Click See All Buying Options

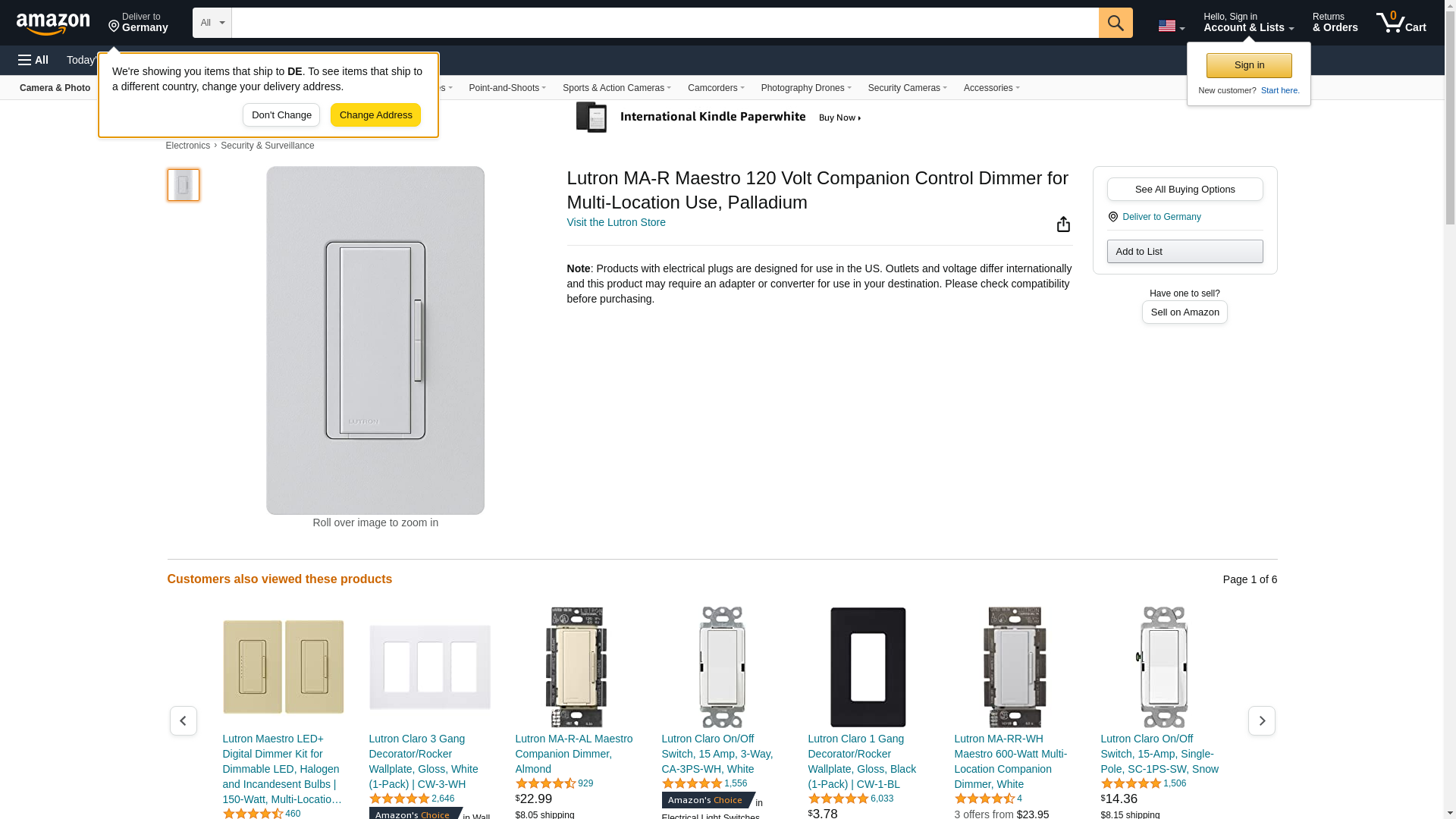point(1185,190)
